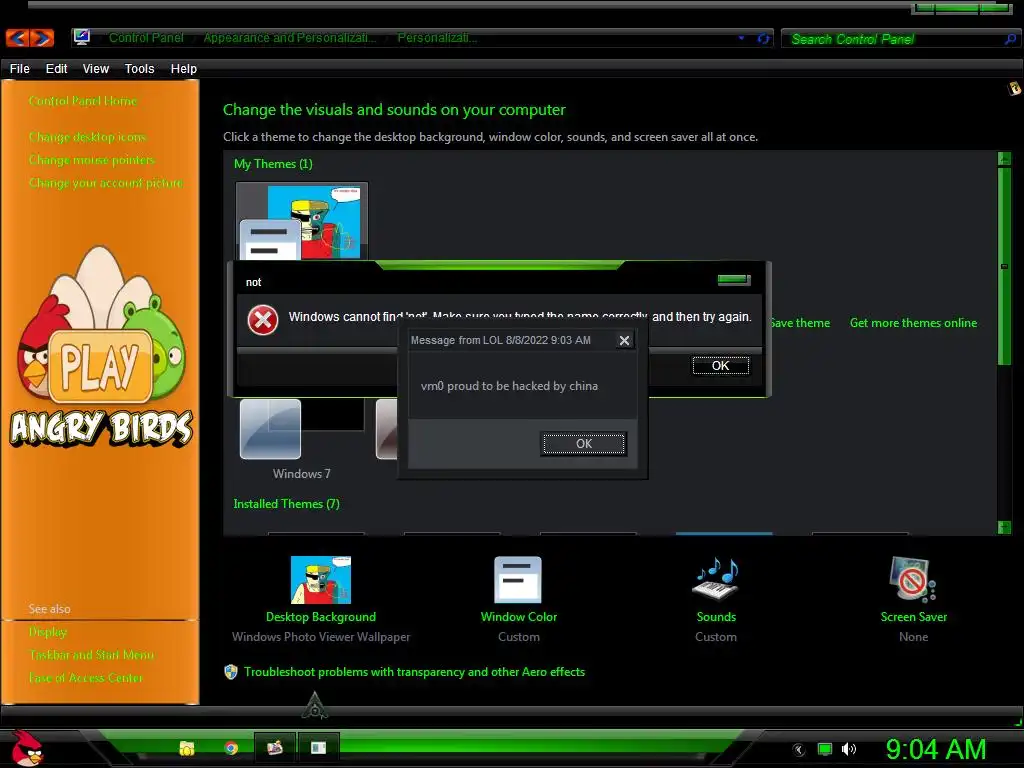This screenshot has height=768, width=1024.
Task: Open the Help menu
Action: pos(184,69)
